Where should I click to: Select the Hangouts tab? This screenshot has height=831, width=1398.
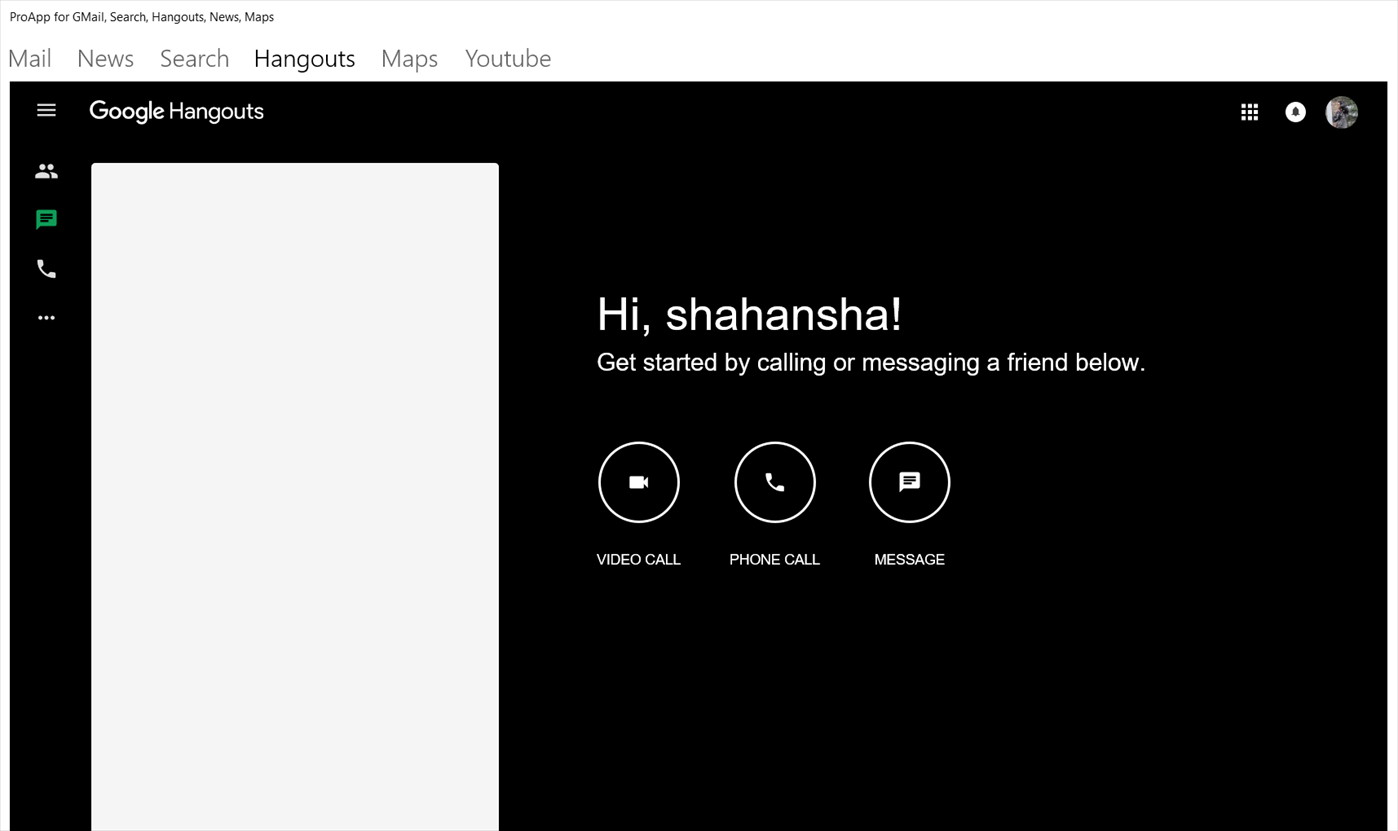tap(304, 59)
